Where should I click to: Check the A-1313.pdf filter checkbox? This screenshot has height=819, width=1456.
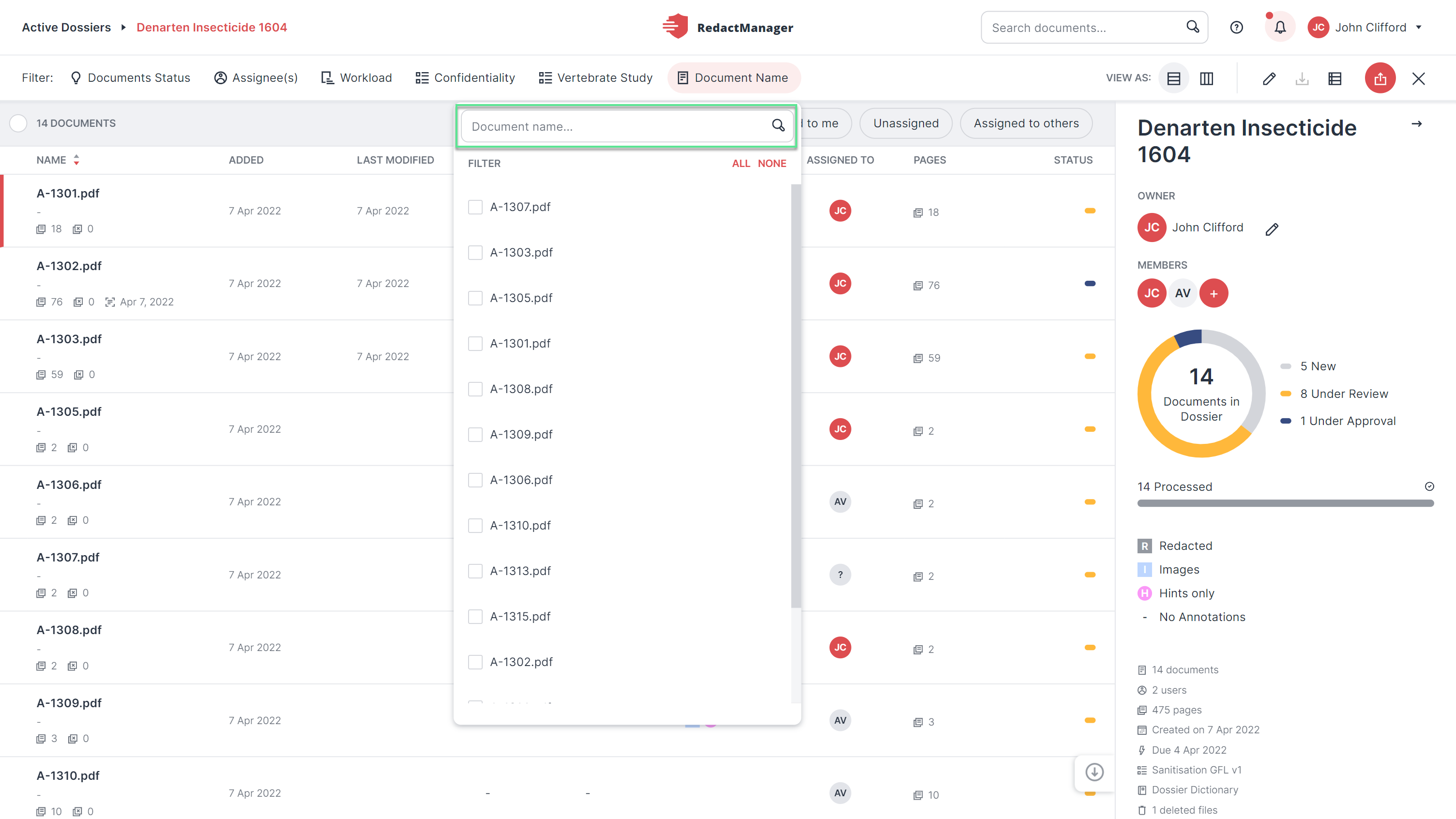click(x=475, y=571)
